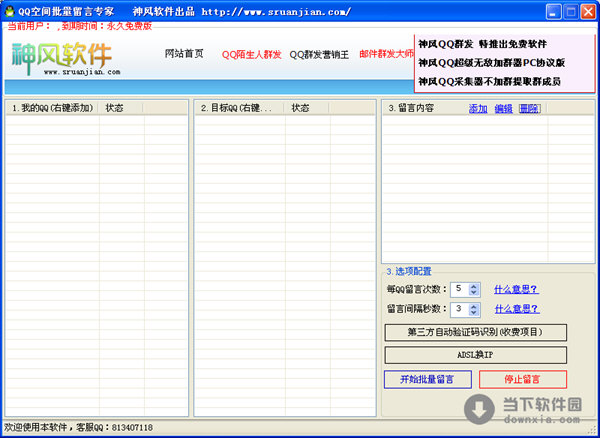Click the QQ penguin title bar icon
Image resolution: width=600 pixels, height=438 pixels.
click(9, 12)
